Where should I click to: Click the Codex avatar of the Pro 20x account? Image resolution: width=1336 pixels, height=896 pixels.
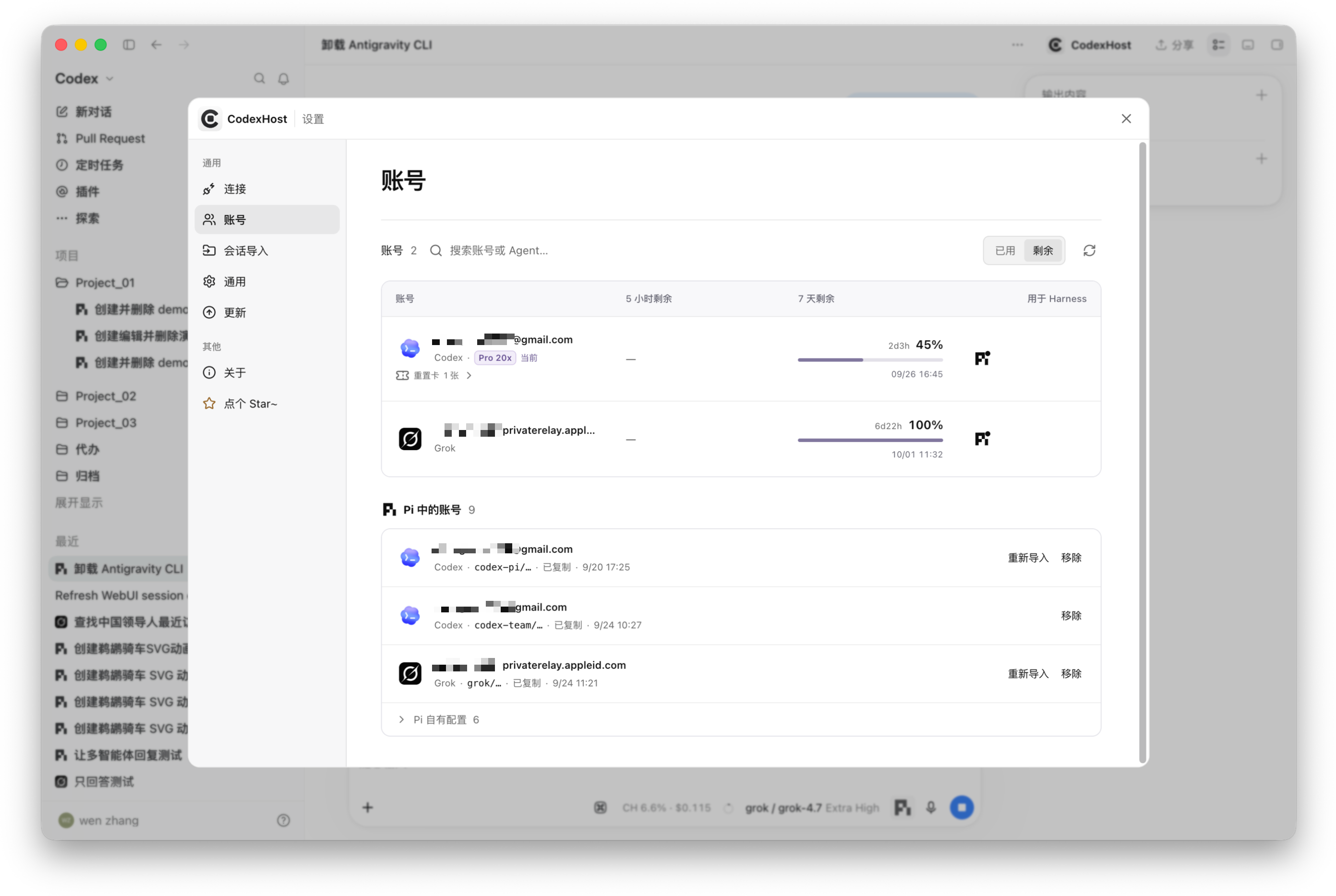(409, 348)
